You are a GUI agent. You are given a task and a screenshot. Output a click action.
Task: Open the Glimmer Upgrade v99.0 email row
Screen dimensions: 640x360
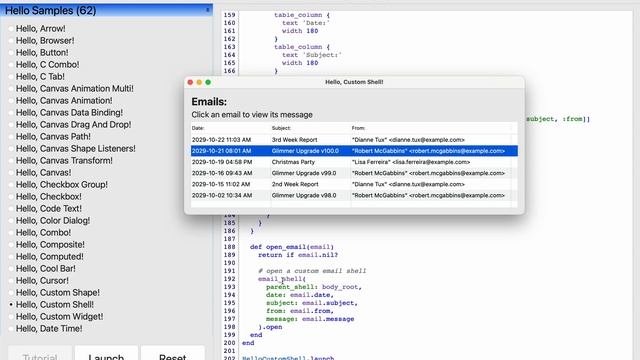(354, 173)
